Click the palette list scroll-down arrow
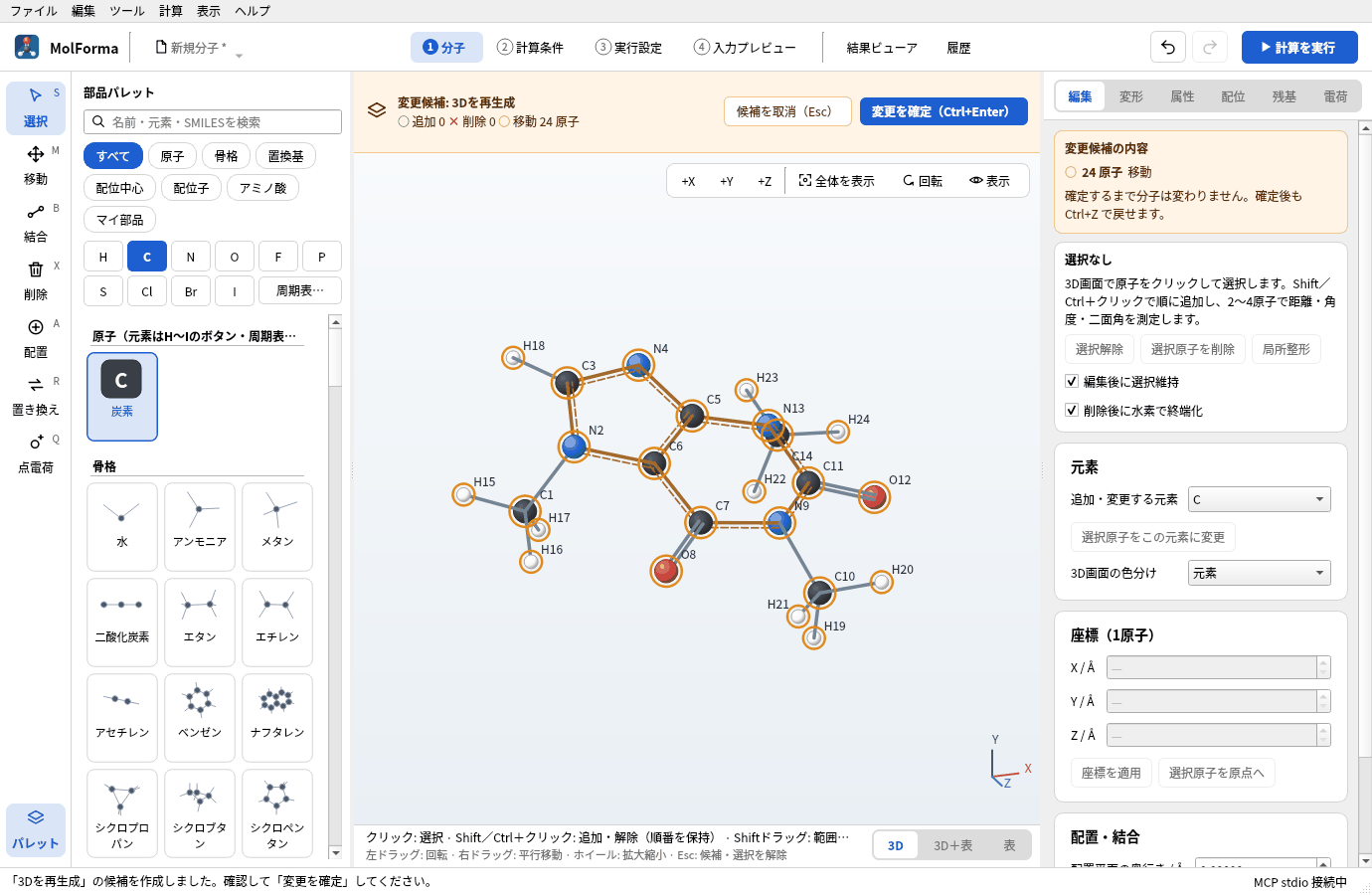The image size is (1372, 895). 335,852
